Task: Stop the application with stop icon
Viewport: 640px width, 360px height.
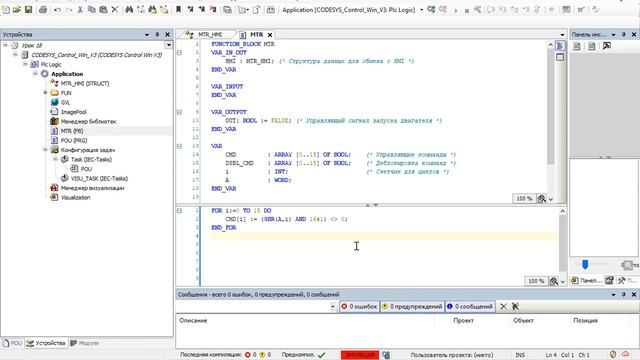Action: pos(467,10)
